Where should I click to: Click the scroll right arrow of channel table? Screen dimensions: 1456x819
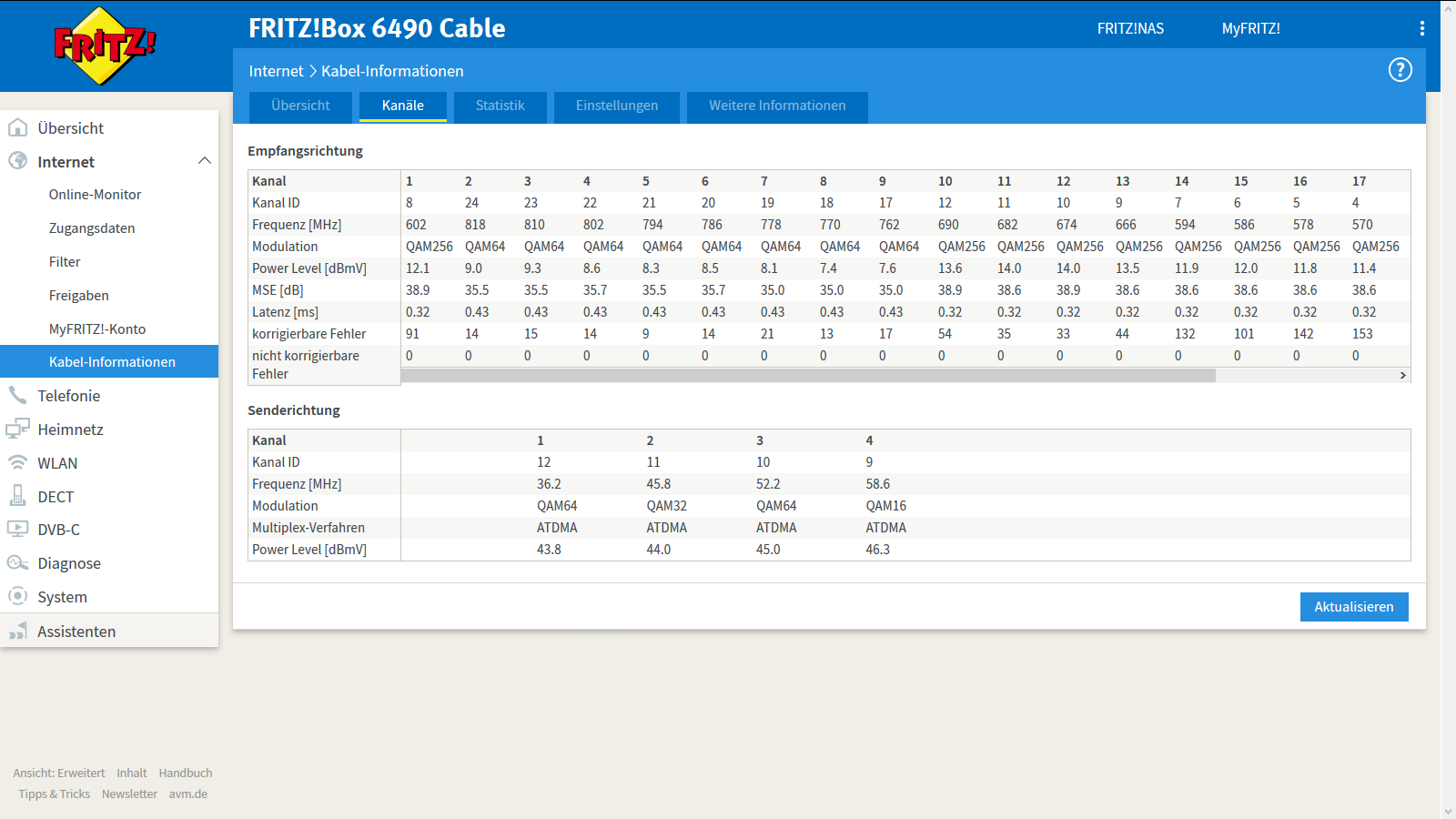[x=1402, y=375]
